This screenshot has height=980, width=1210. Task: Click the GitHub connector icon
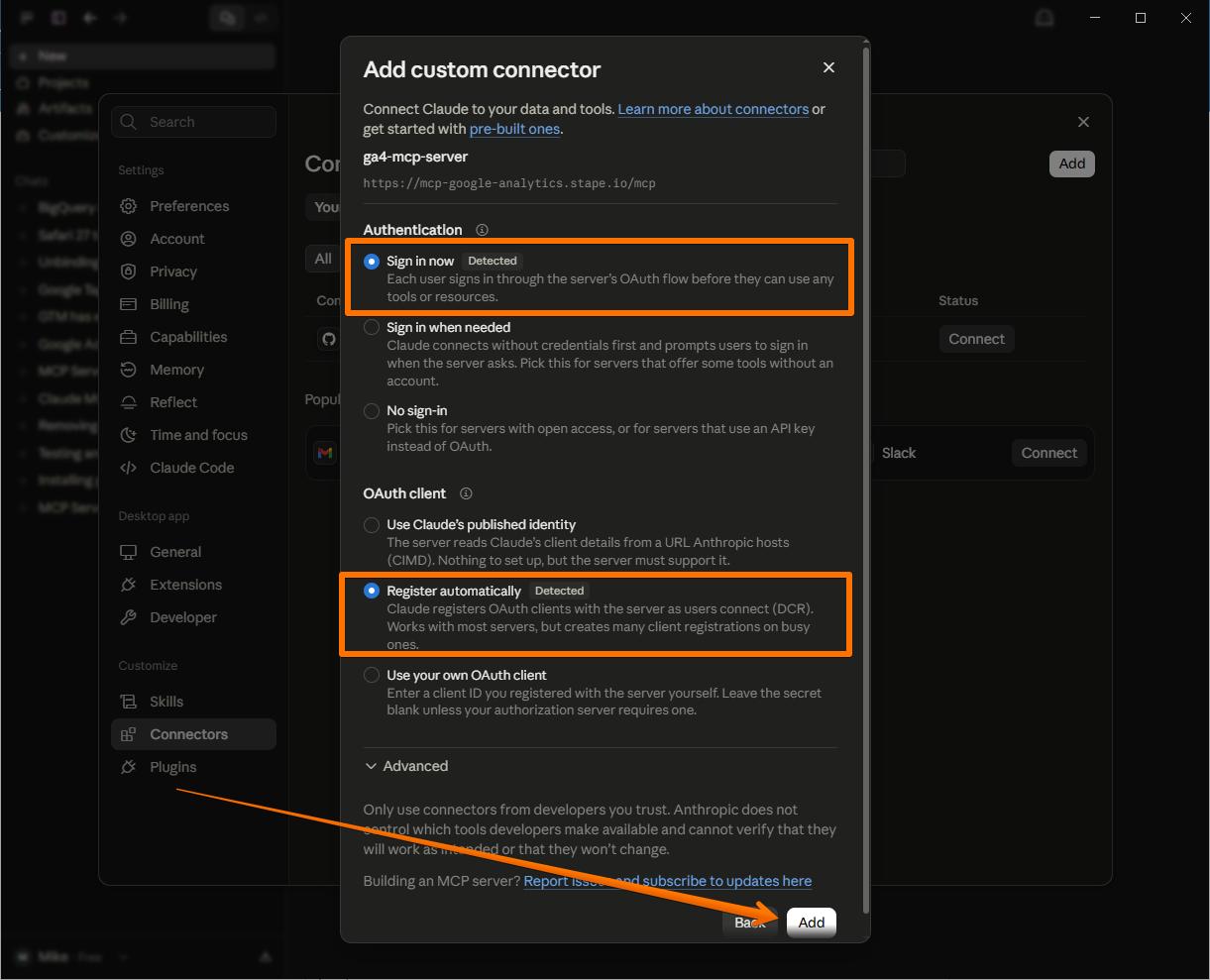point(329,339)
